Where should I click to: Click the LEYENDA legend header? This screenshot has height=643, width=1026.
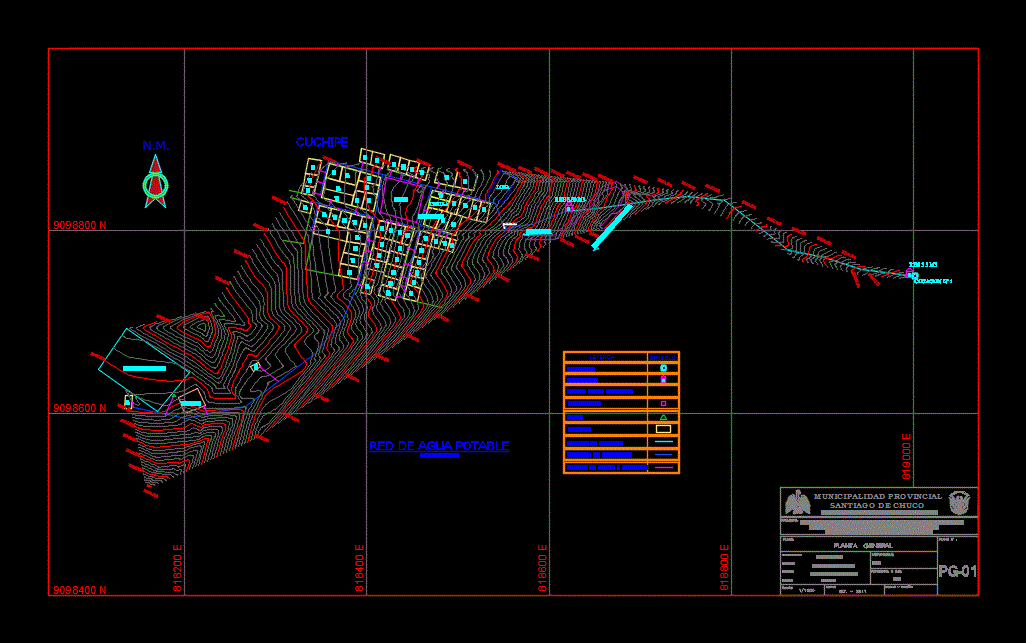coord(602,357)
